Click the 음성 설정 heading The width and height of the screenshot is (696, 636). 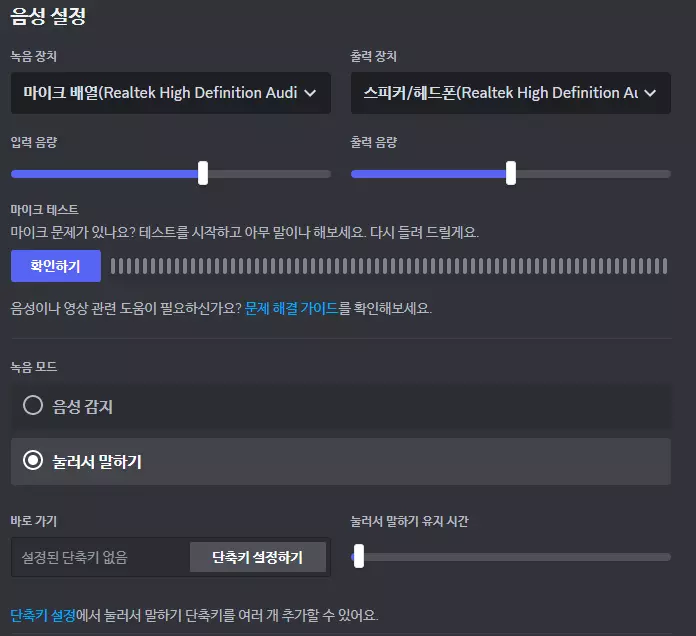[48, 16]
